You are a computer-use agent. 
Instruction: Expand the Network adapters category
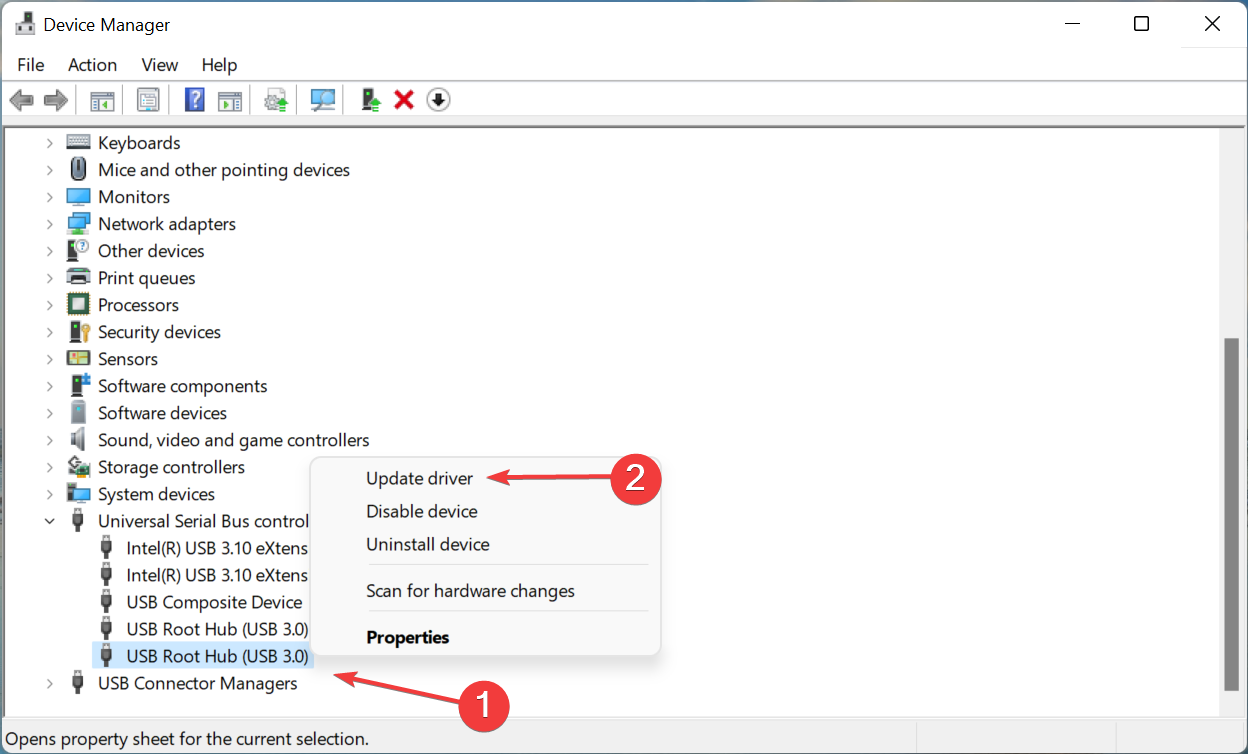(49, 224)
